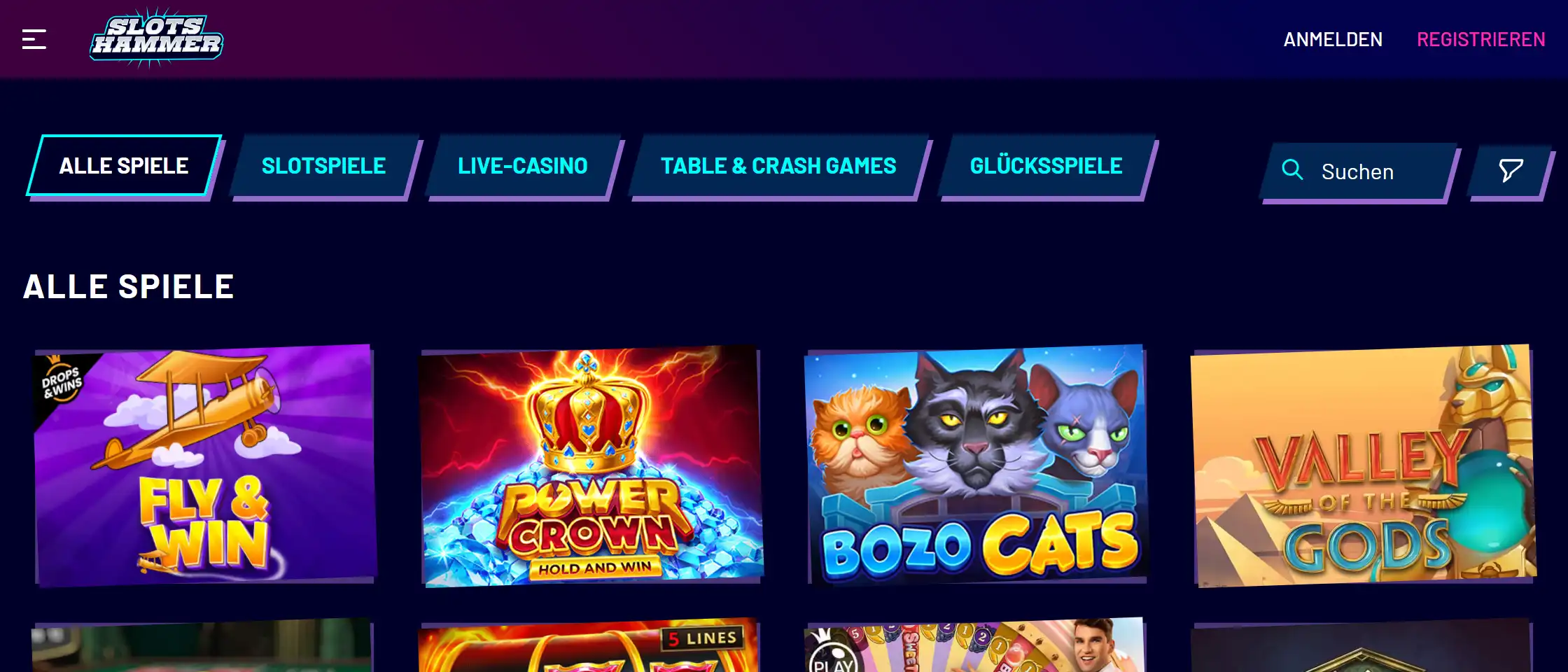The image size is (1568, 672).
Task: Select the Valley of the Gods game
Action: [1364, 465]
